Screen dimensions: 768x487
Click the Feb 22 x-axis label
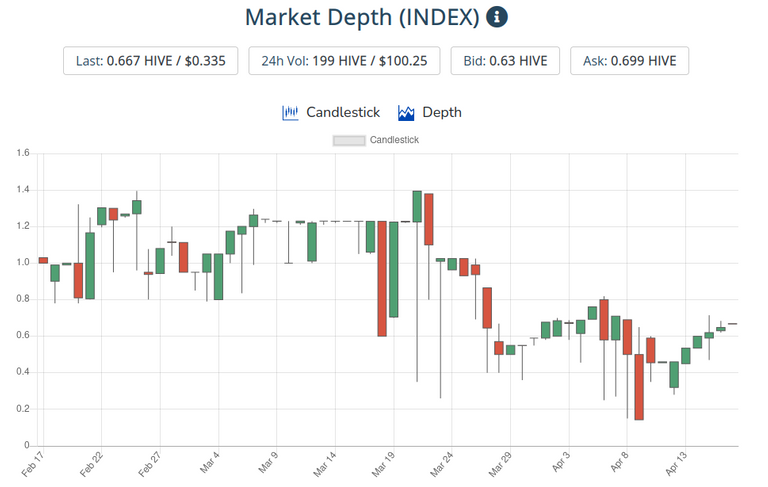(91, 464)
